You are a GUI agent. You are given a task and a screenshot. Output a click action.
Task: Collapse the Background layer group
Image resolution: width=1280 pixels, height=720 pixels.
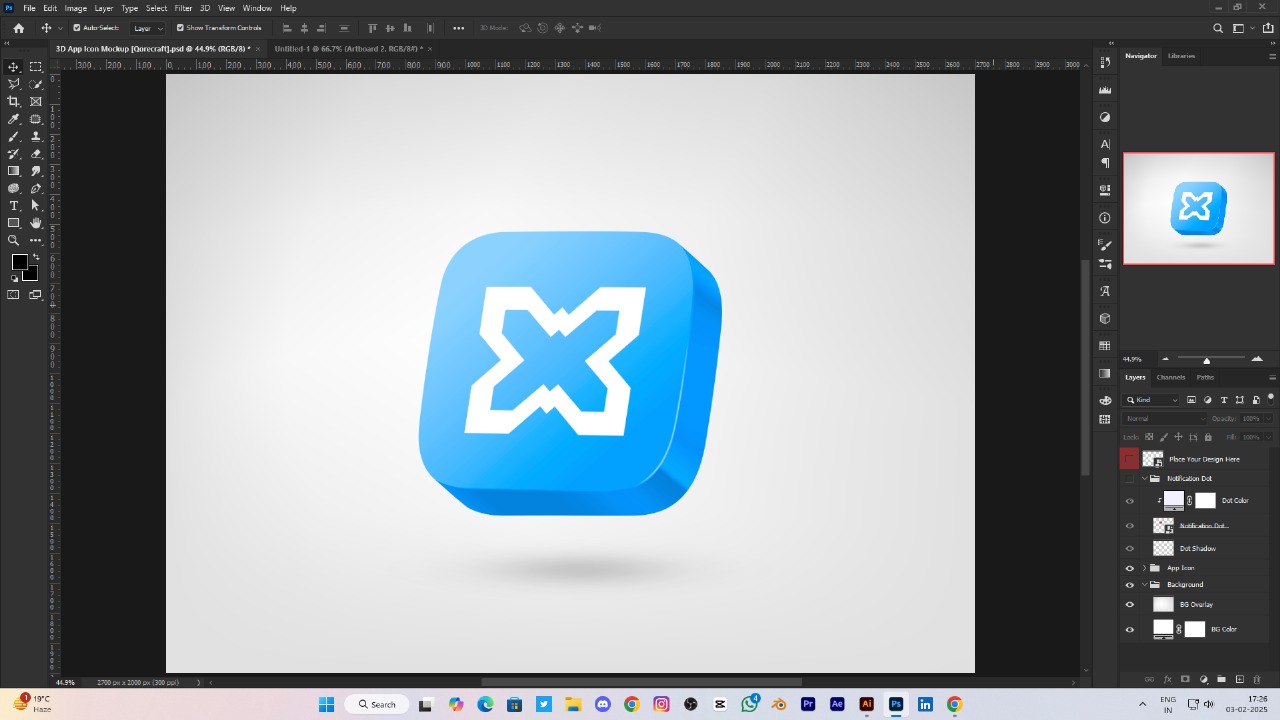coord(1144,585)
